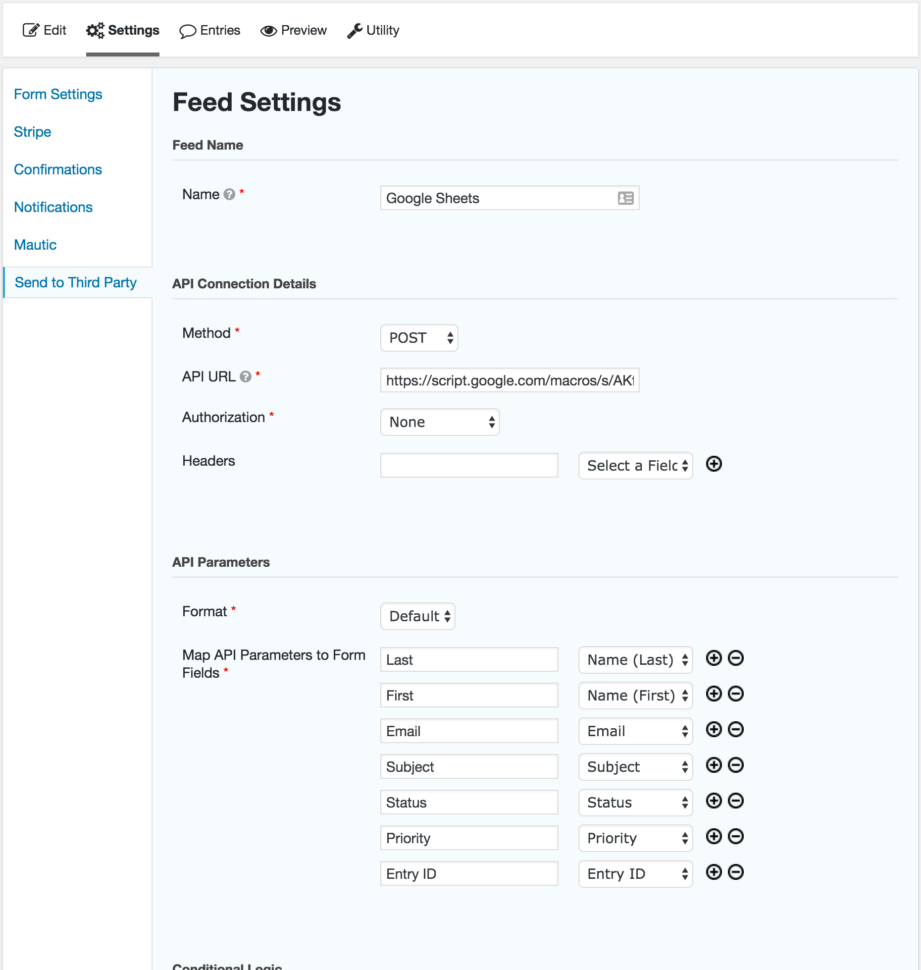The image size is (921, 970).
Task: Add row after the Email mapping
Action: click(714, 729)
